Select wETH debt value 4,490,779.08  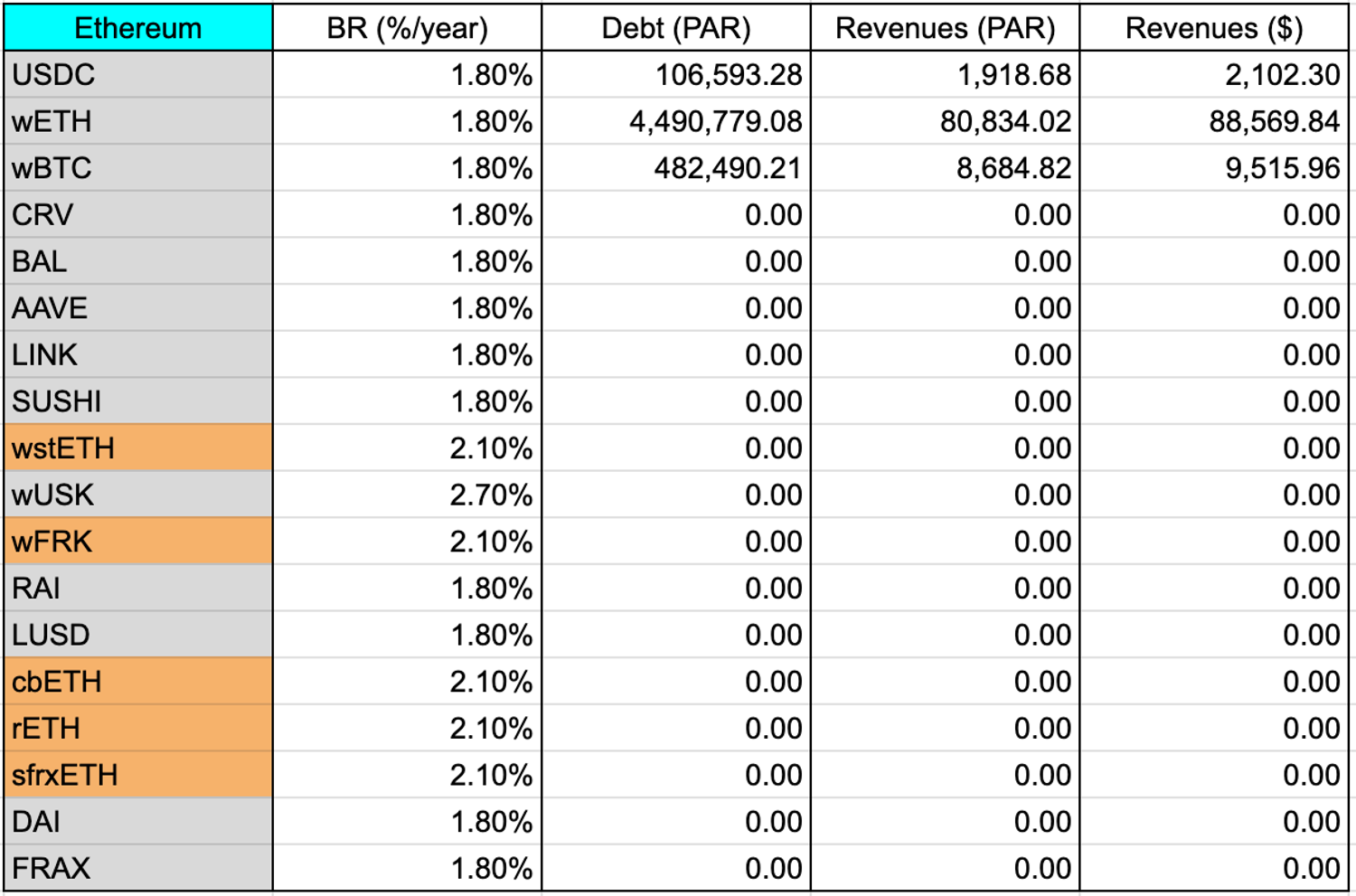click(676, 121)
